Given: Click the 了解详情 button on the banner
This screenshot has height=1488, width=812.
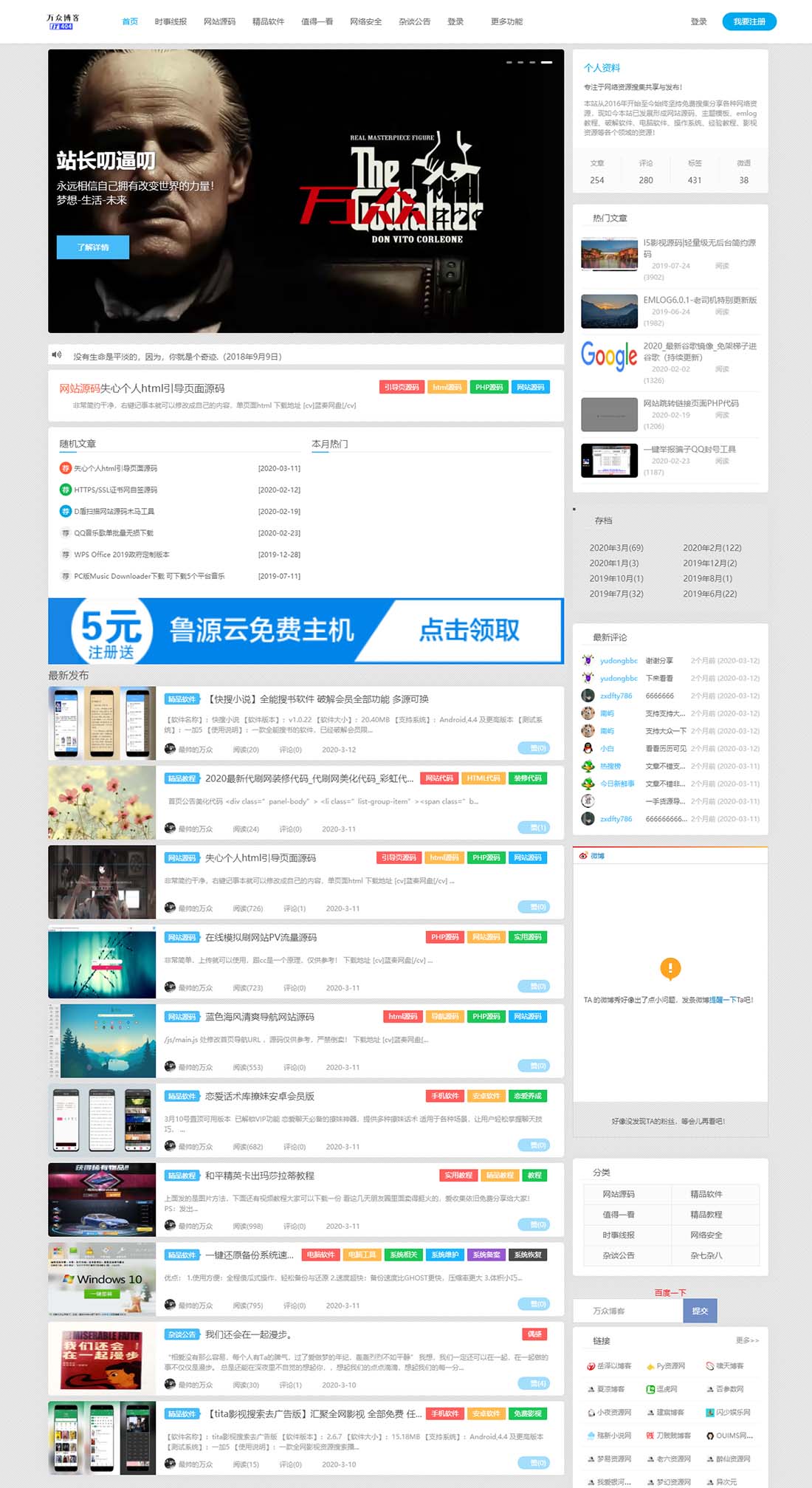Looking at the screenshot, I should 93,247.
